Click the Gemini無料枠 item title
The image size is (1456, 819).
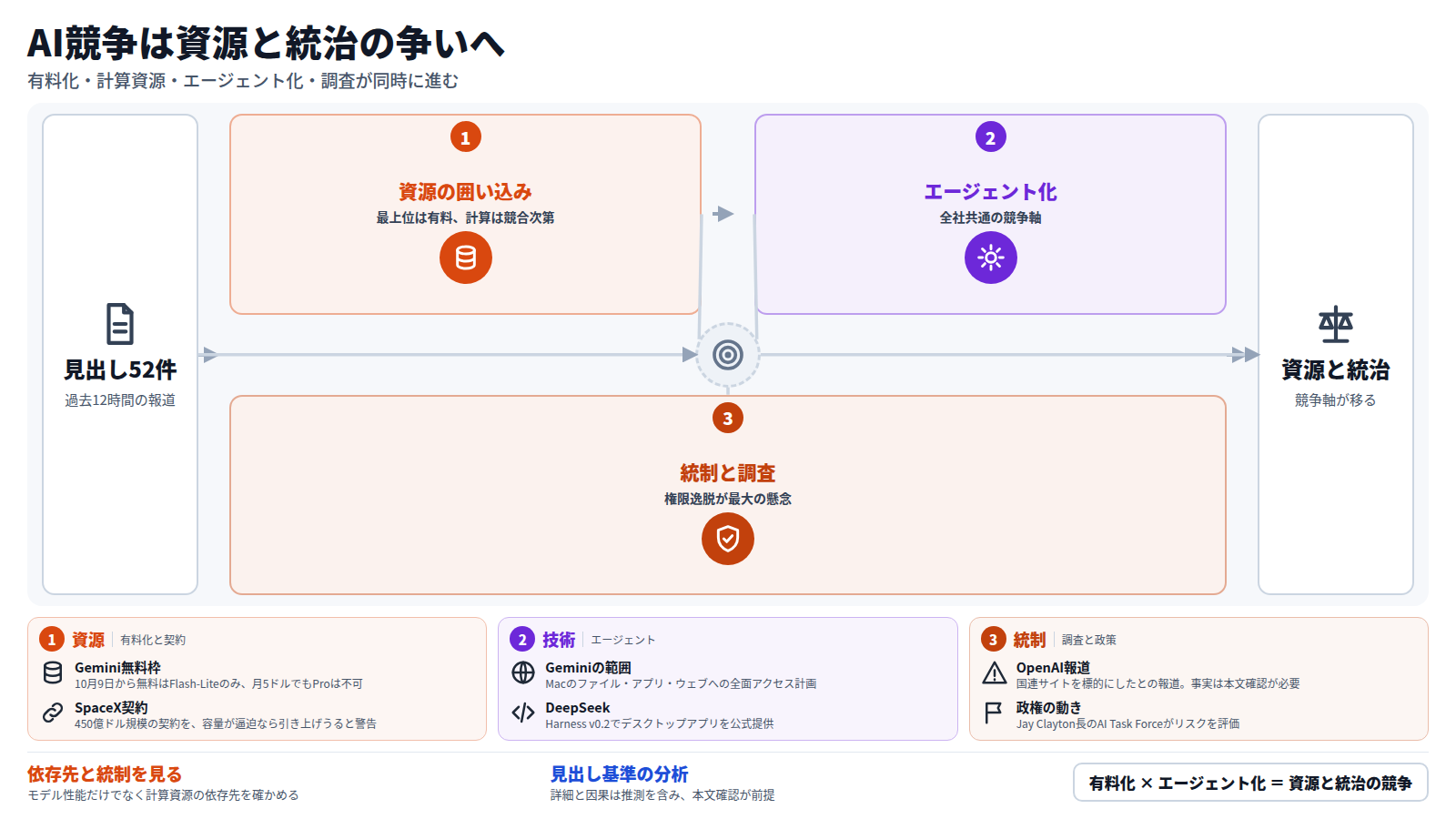(117, 668)
